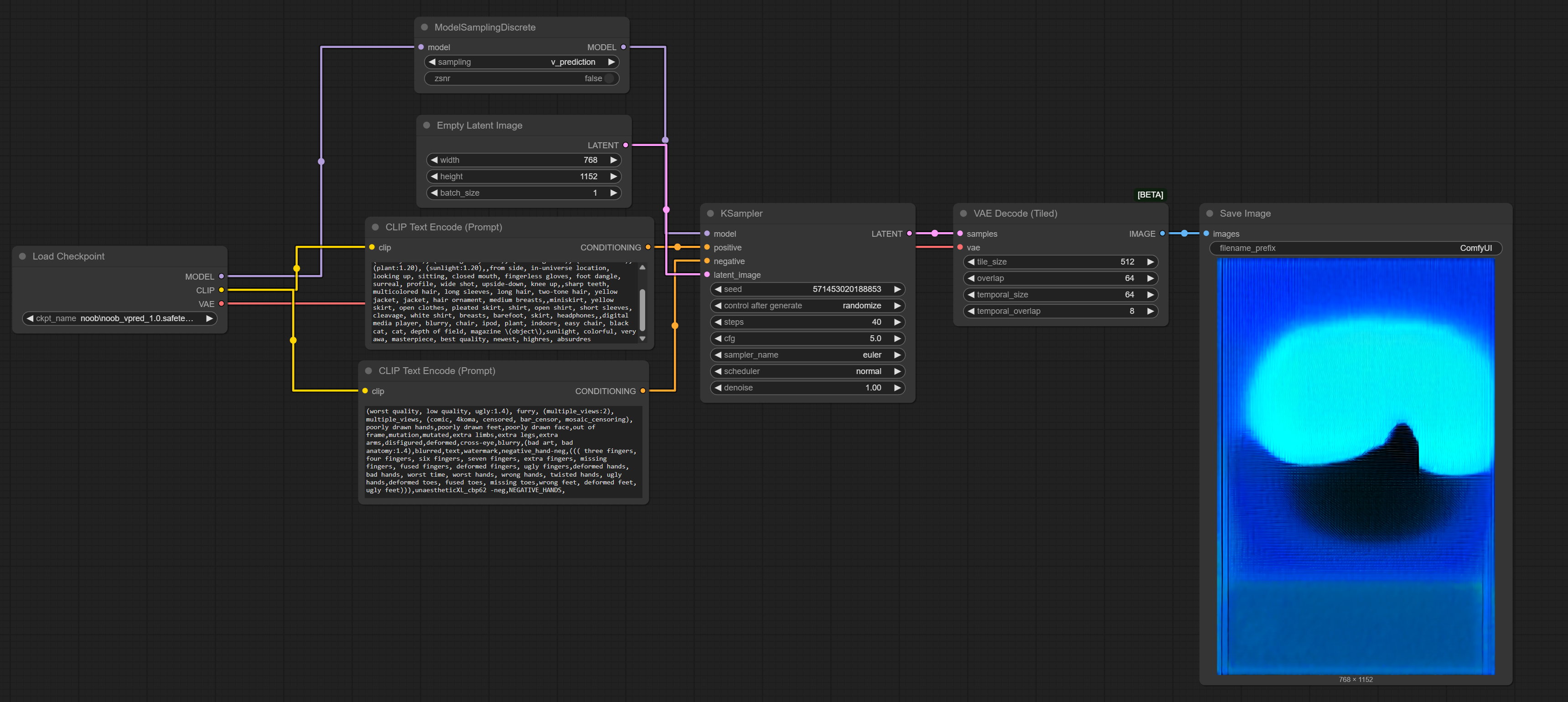This screenshot has width=1568, height=702.
Task: Increase overlap value with right arrow
Action: 1150,278
